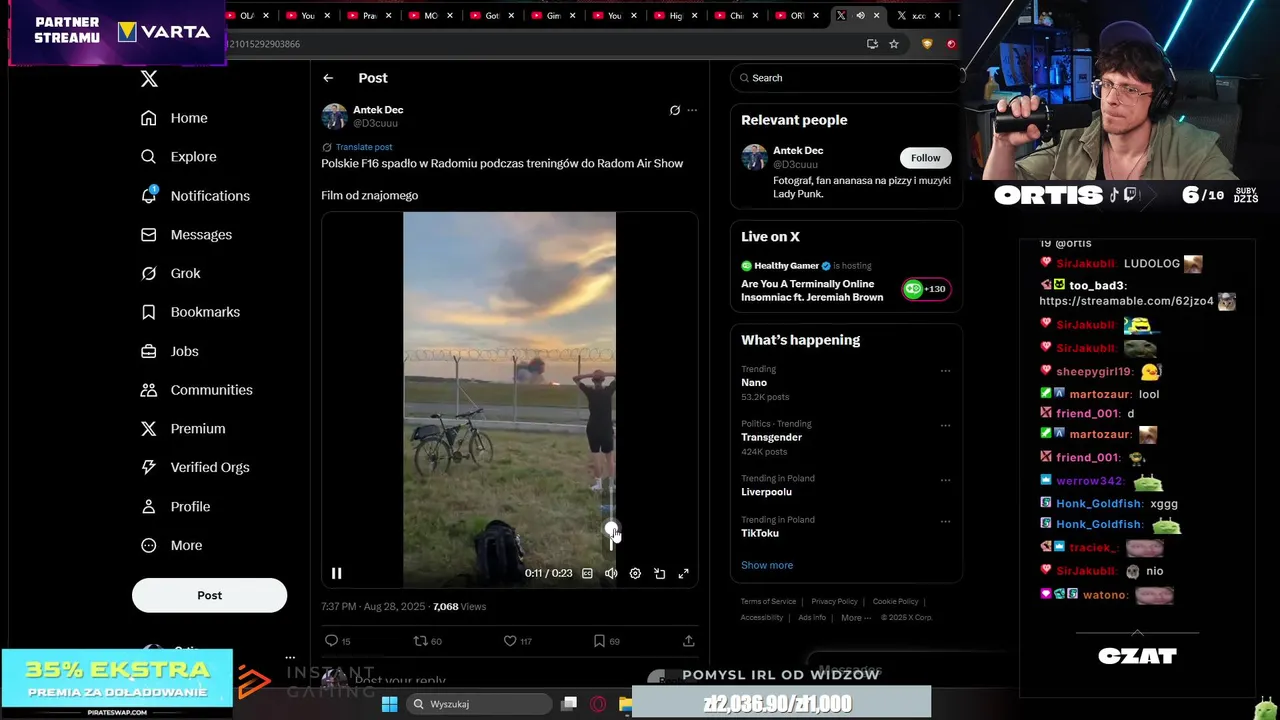Open the X logo home link

tap(149, 79)
